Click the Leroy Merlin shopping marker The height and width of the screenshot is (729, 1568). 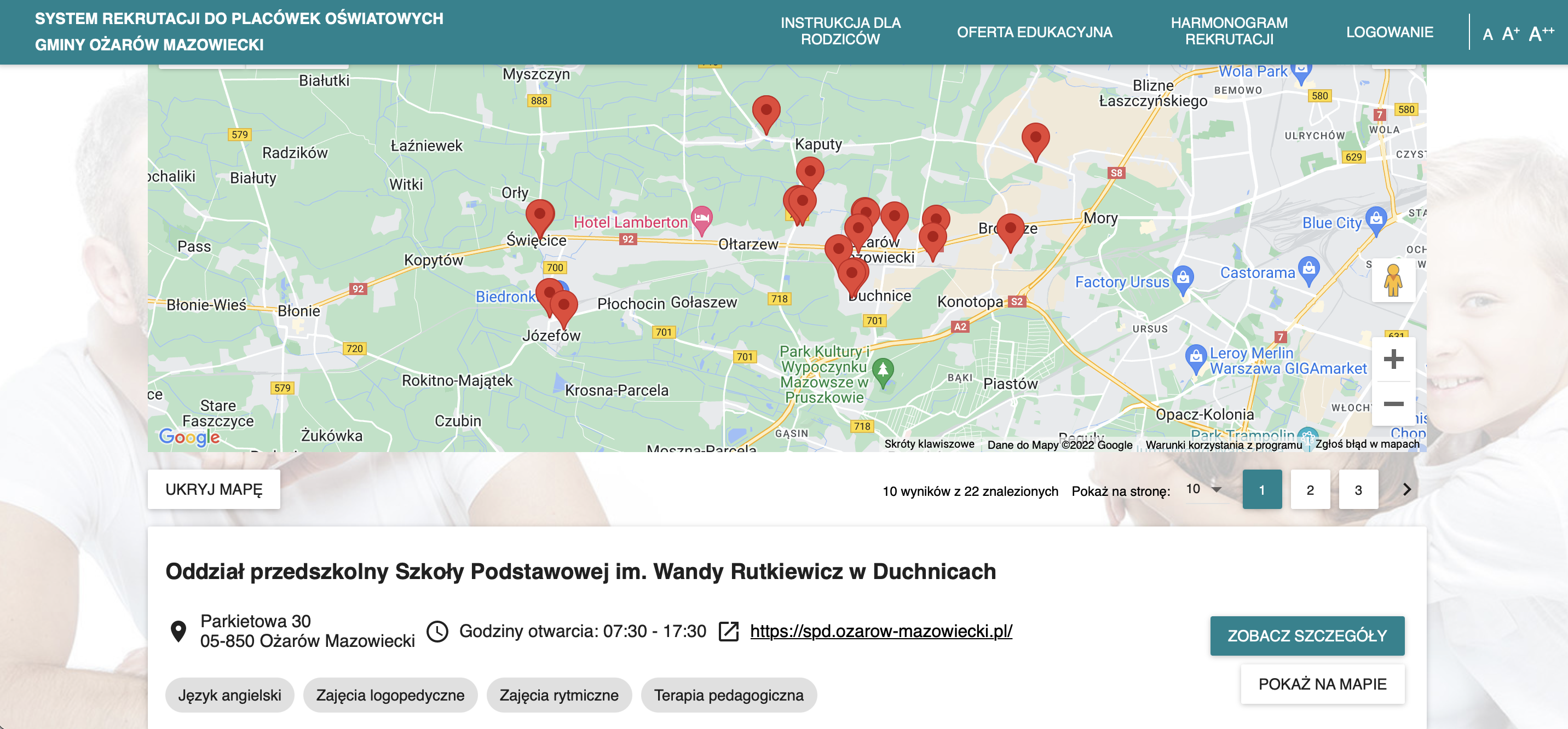(1196, 359)
